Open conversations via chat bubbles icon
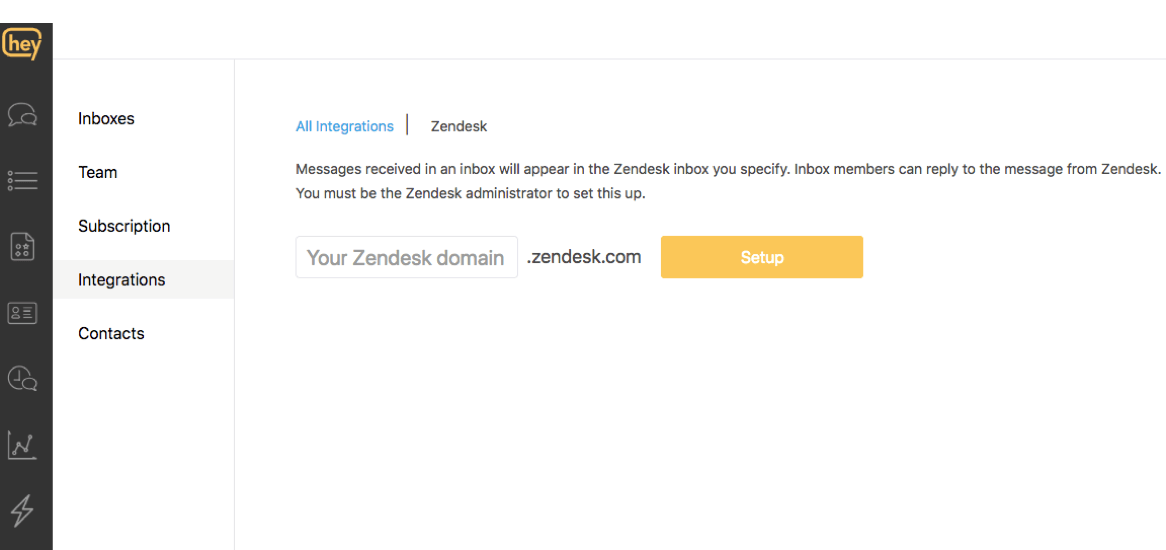The image size is (1166, 550). pos(22,115)
